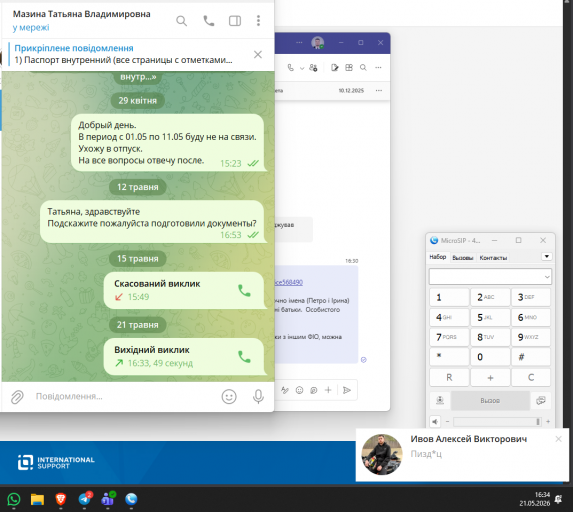Image resolution: width=573 pixels, height=512 pixels.
Task: Search within the Teams chat
Action: click(363, 68)
